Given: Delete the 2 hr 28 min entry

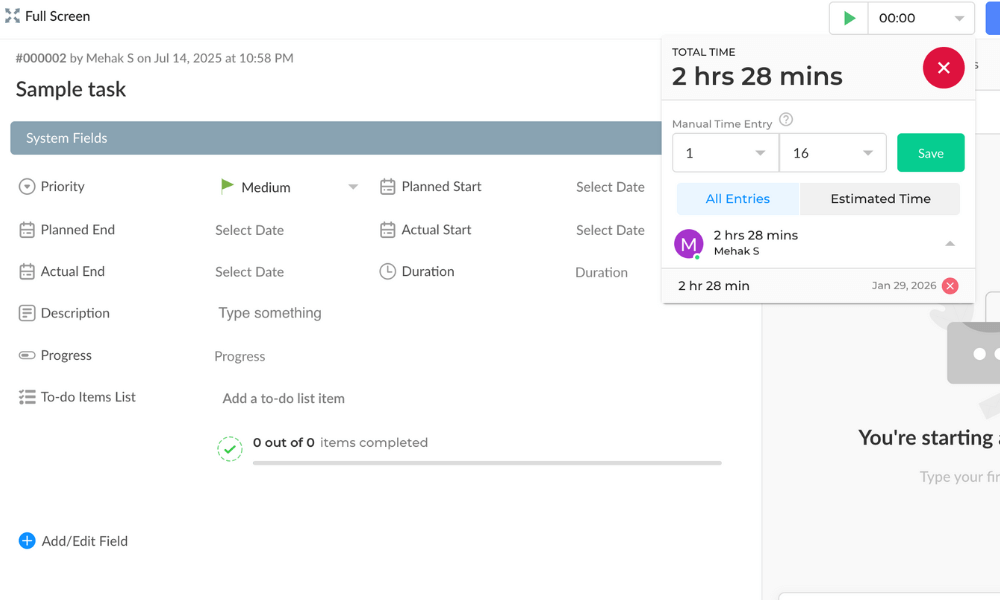Looking at the screenshot, I should pyautogui.click(x=950, y=286).
